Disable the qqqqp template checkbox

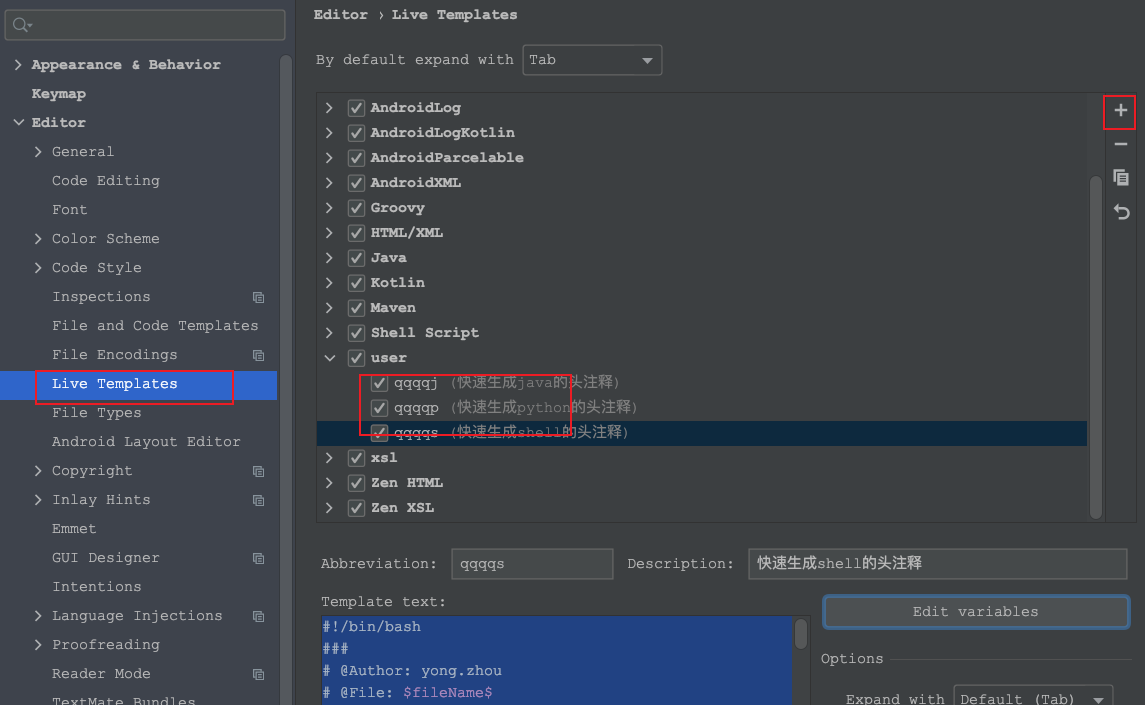tap(378, 407)
